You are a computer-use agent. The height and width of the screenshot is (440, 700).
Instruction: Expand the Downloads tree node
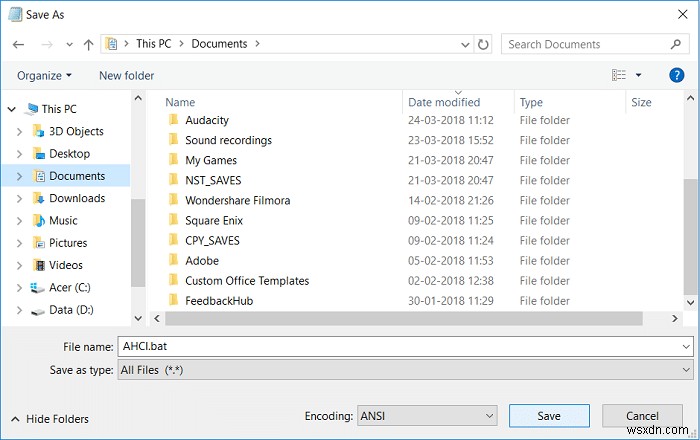click(x=19, y=199)
